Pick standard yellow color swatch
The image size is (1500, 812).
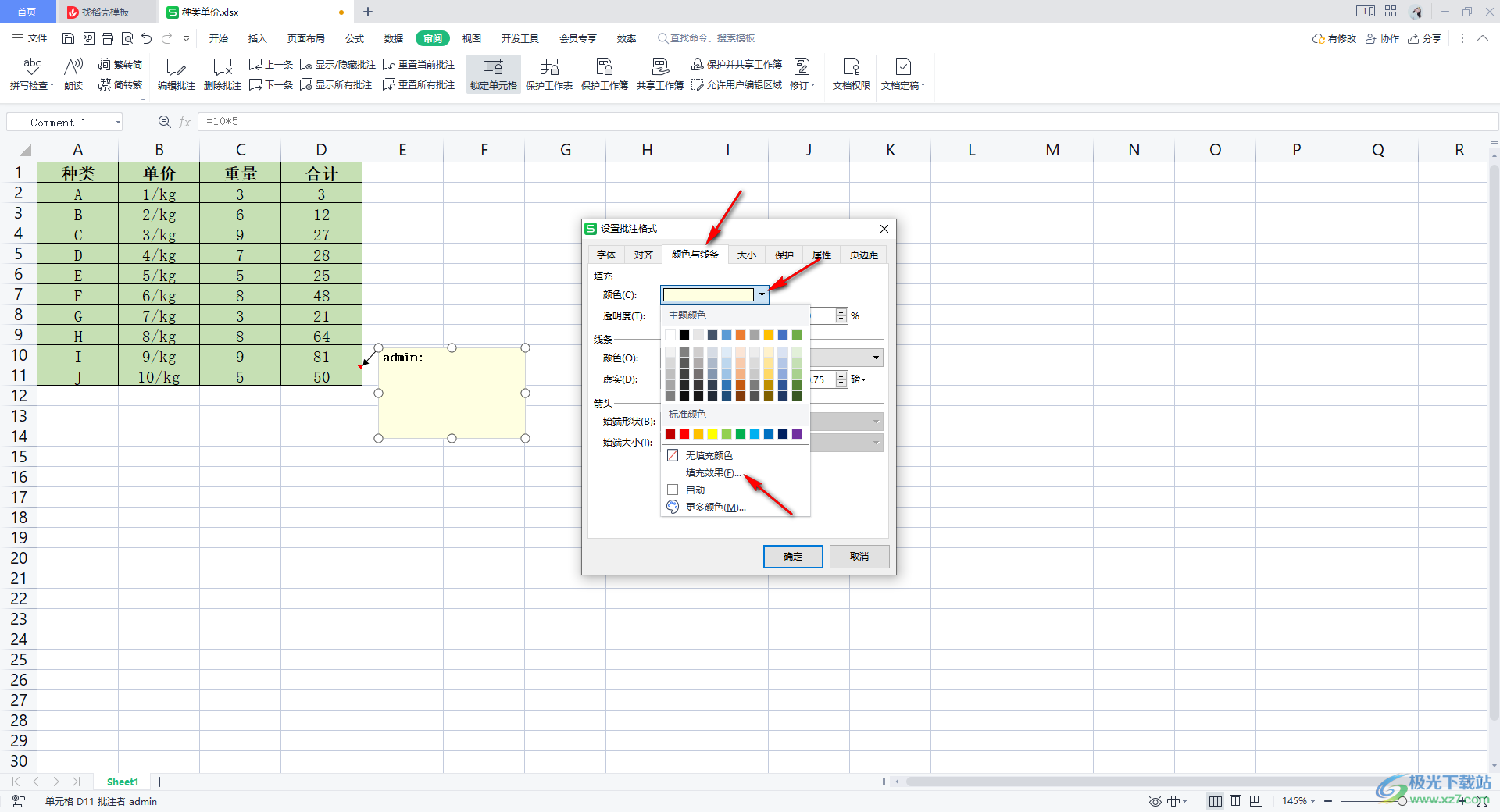712,434
